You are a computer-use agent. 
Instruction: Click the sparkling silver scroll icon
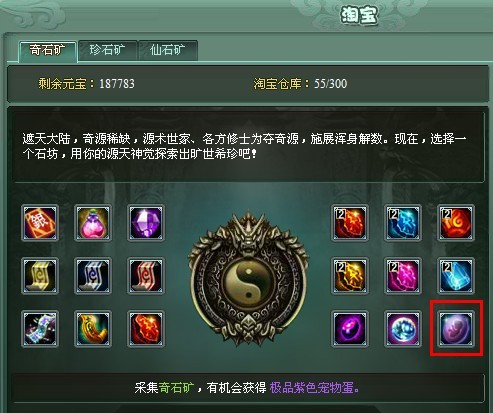tap(40, 329)
